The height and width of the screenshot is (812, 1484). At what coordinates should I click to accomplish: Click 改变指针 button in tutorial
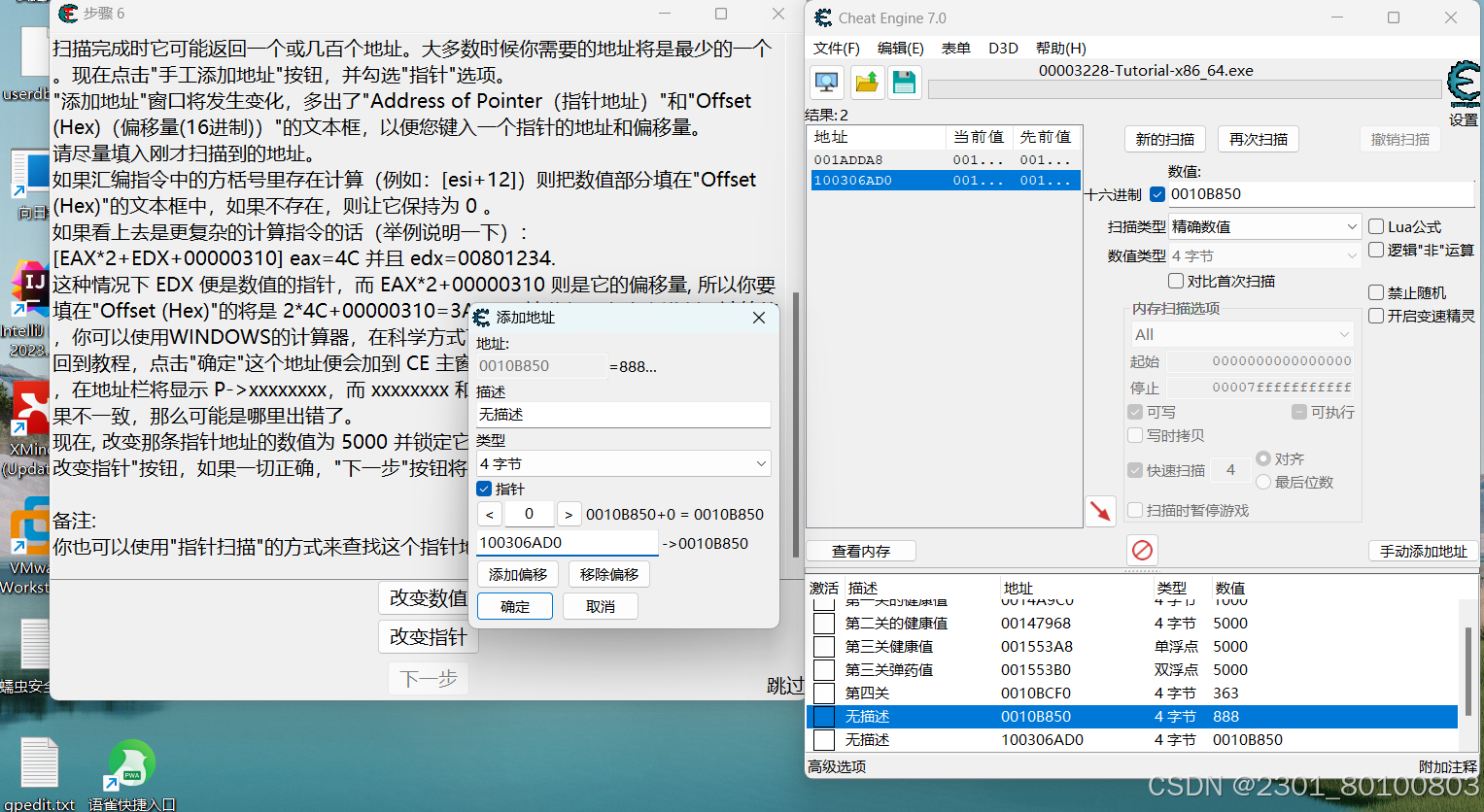click(428, 637)
